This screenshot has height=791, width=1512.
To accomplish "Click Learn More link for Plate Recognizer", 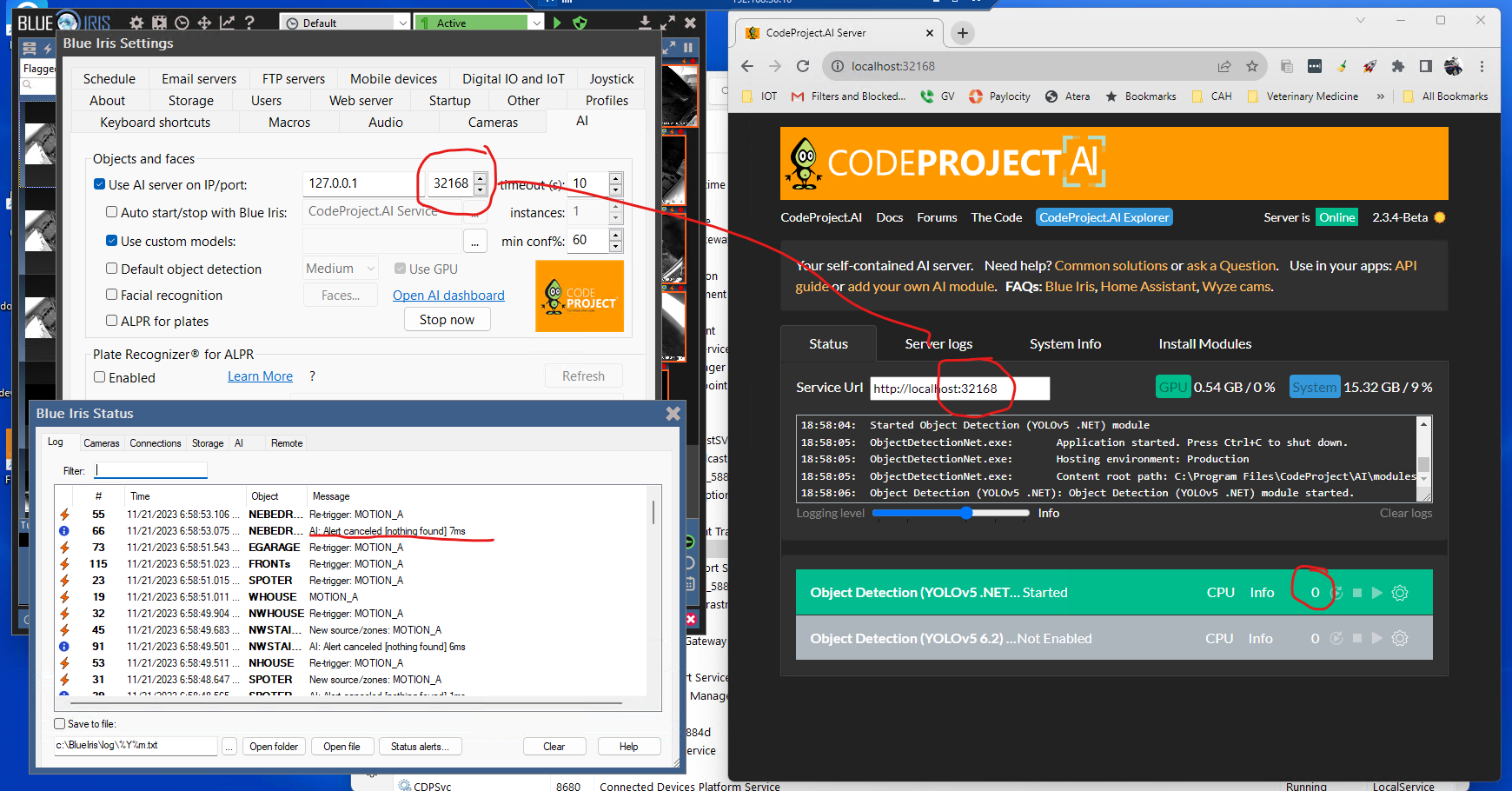I will pyautogui.click(x=260, y=376).
